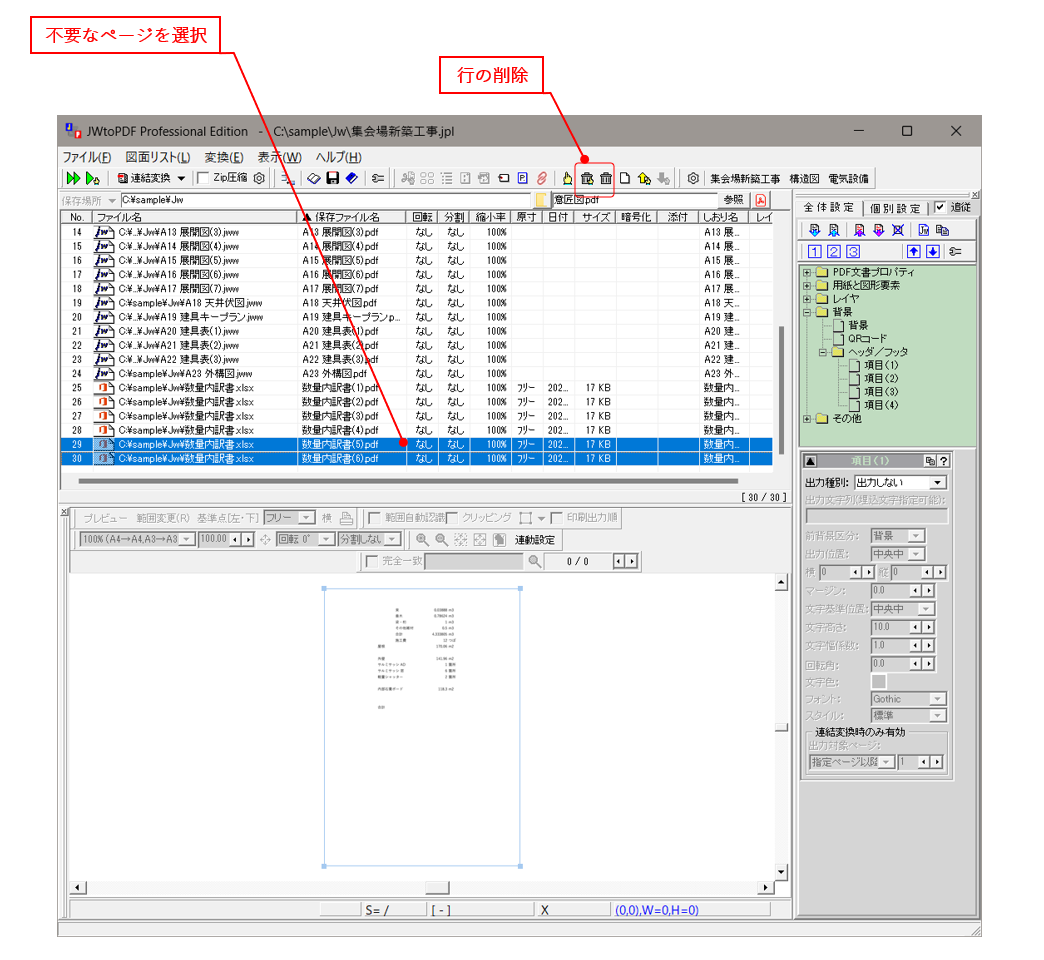Screen dimensions: 1044x960
Task: Collapse the ヘッダ／フッタ tree node
Action: tap(823, 352)
